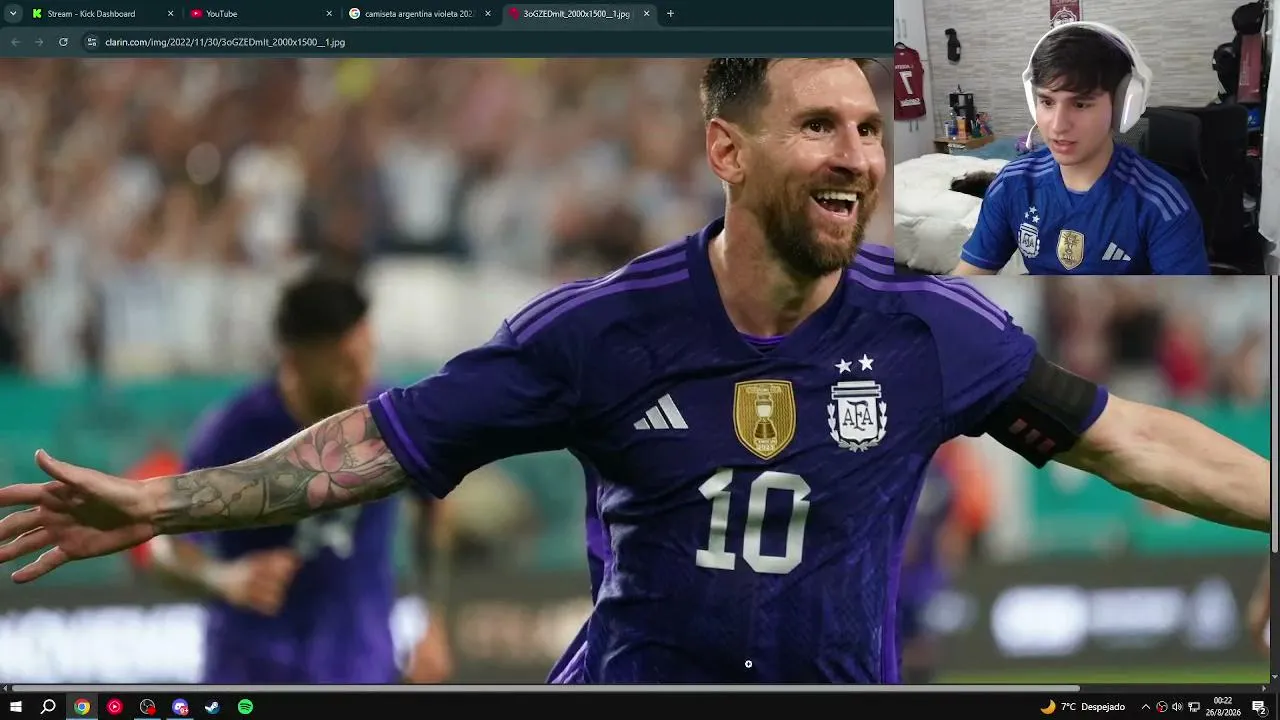Close the 3oGZEDmIt_2000x1500 jpg tab
1280x720 pixels.
click(x=647, y=14)
